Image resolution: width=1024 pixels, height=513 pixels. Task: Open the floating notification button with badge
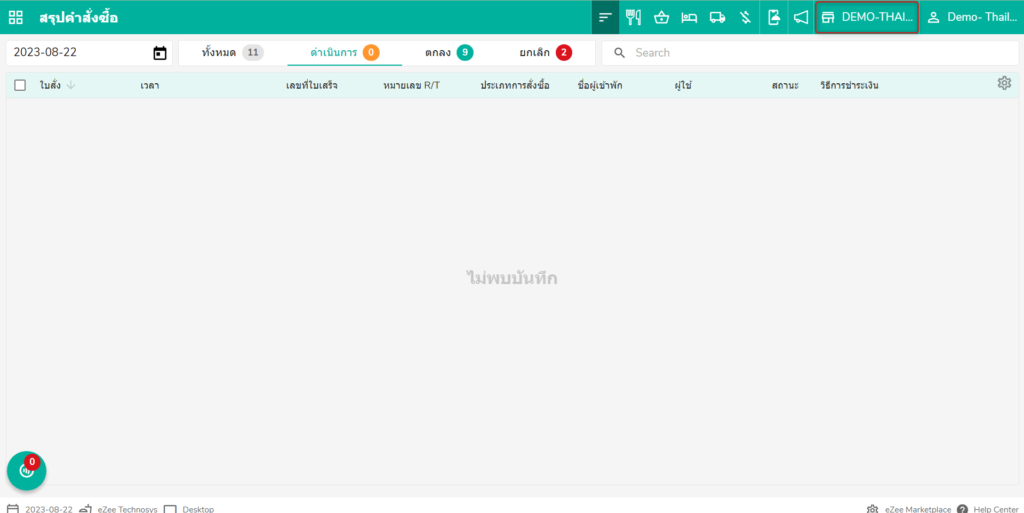point(27,471)
